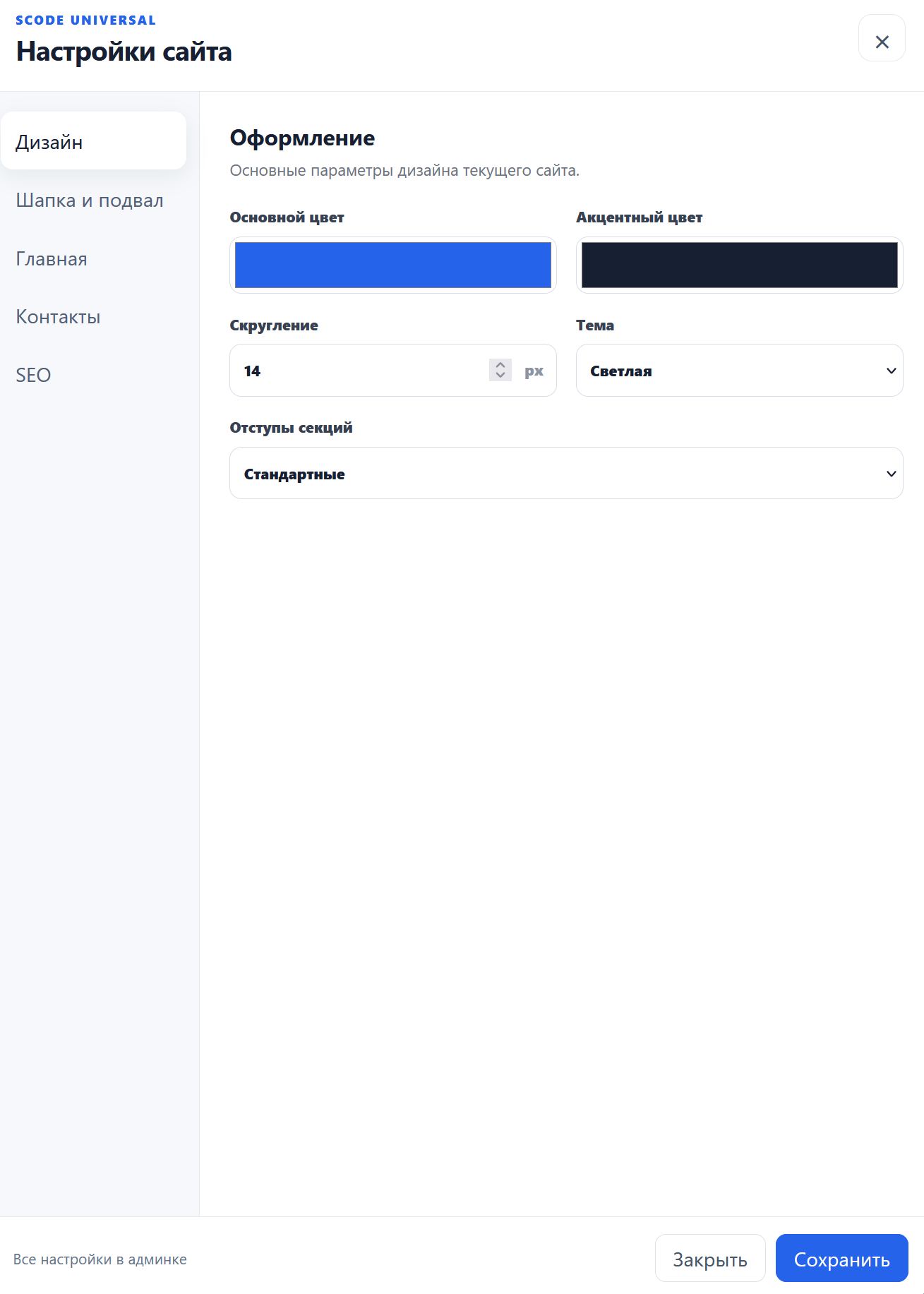This screenshot has height=1294, width=924.
Task: Click the Настройки сайта title
Action: click(124, 52)
